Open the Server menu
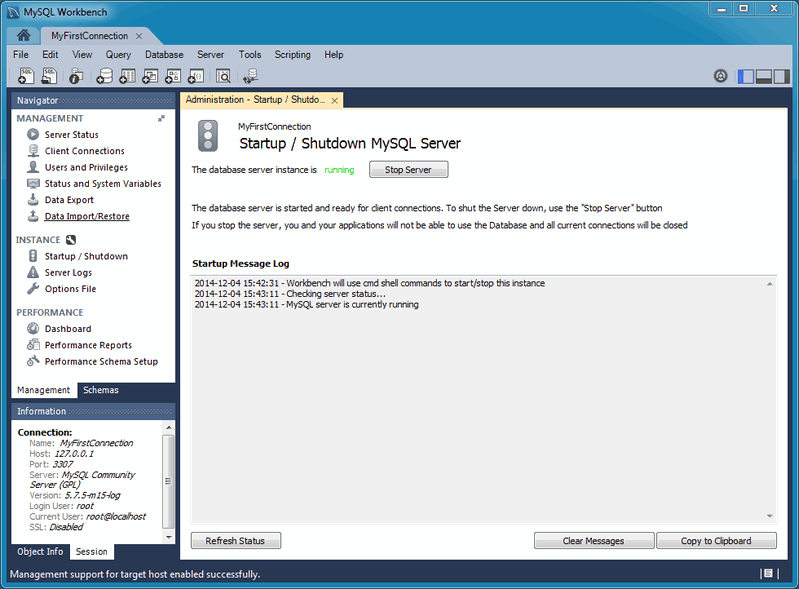Viewport: 799px width, 589px height. 210,55
